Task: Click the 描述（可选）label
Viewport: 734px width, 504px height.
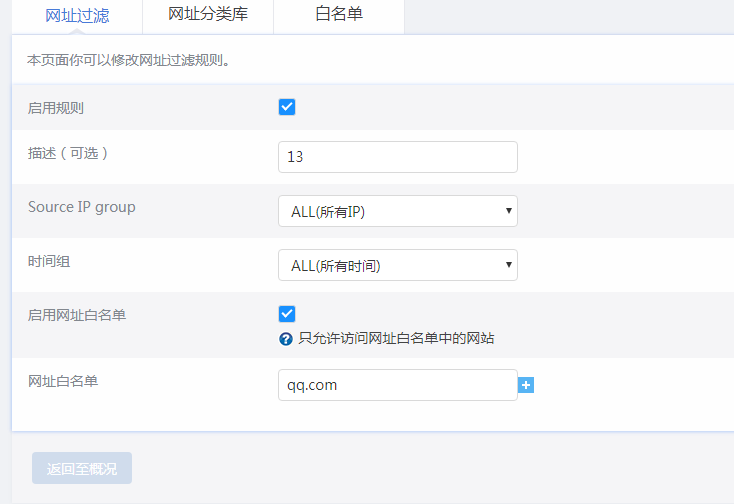Action: pos(67,153)
